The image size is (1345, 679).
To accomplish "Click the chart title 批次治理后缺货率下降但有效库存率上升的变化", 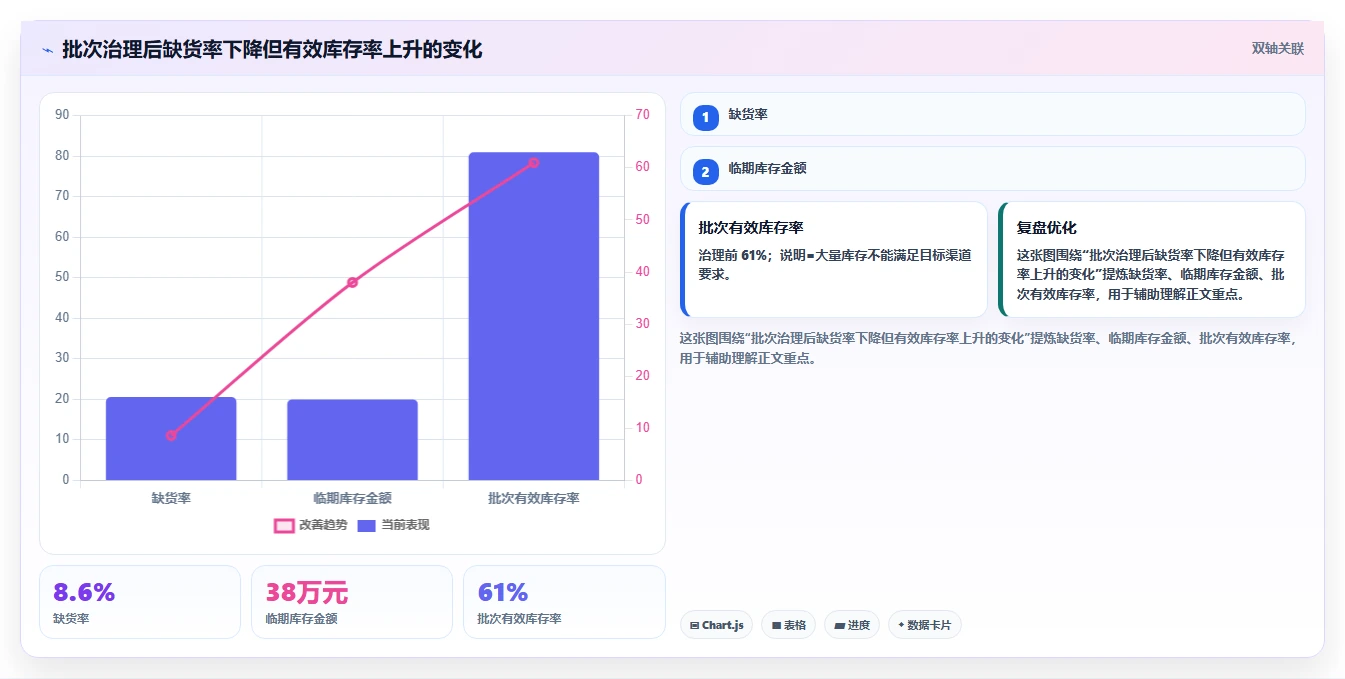I will 272,49.
